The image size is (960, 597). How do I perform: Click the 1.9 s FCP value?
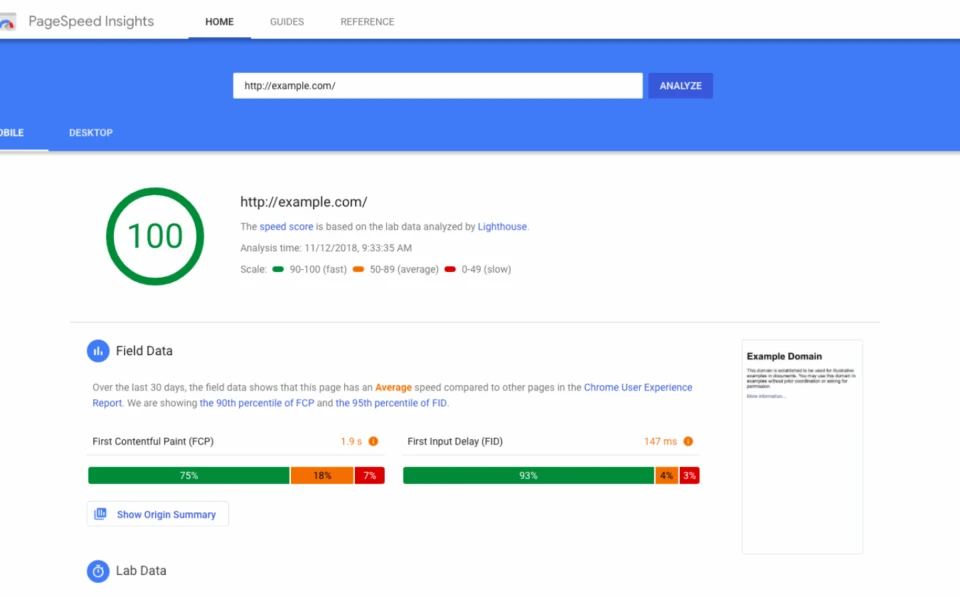(x=351, y=441)
